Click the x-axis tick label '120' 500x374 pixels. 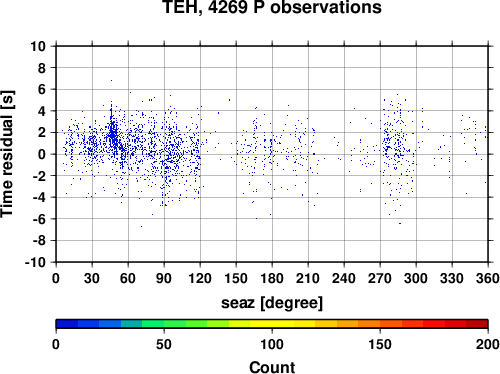pos(200,278)
